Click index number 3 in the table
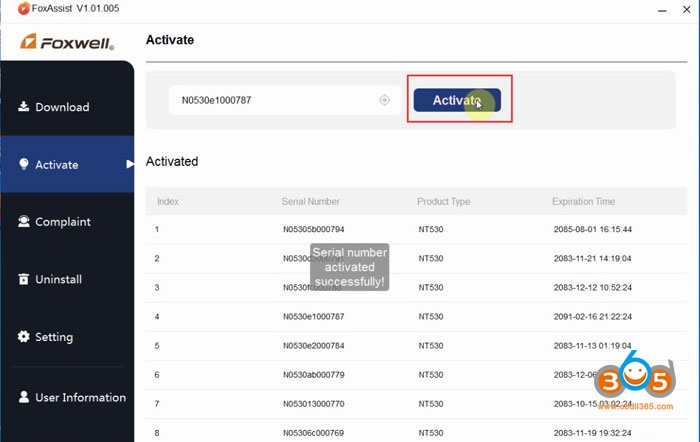The width and height of the screenshot is (700, 442). [x=157, y=287]
